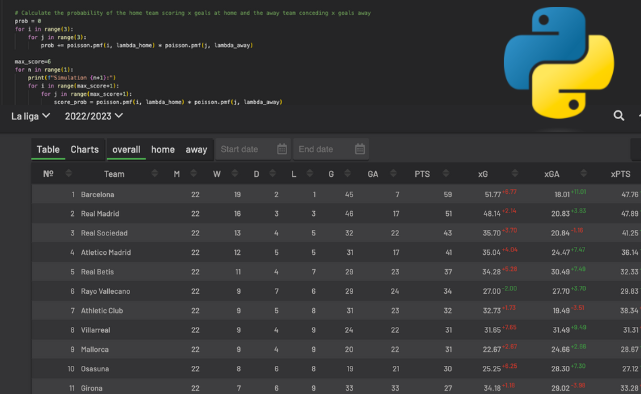Open the Atletico Madrid team link
641x394 pixels.
(x=105, y=253)
